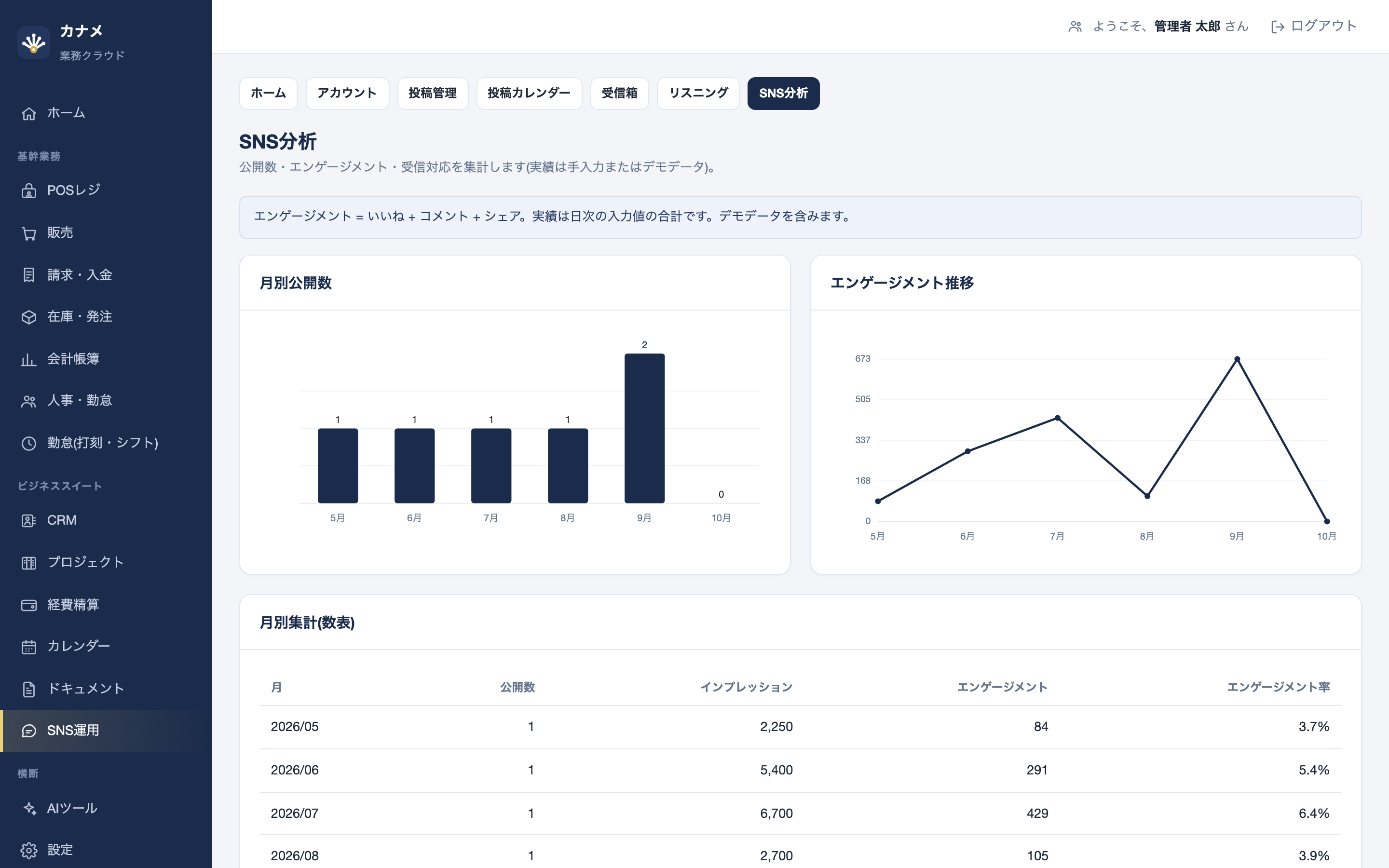The width and height of the screenshot is (1389, 868).
Task: Click the 勤怠(打刻・シフト) clock icon
Action: (29, 443)
